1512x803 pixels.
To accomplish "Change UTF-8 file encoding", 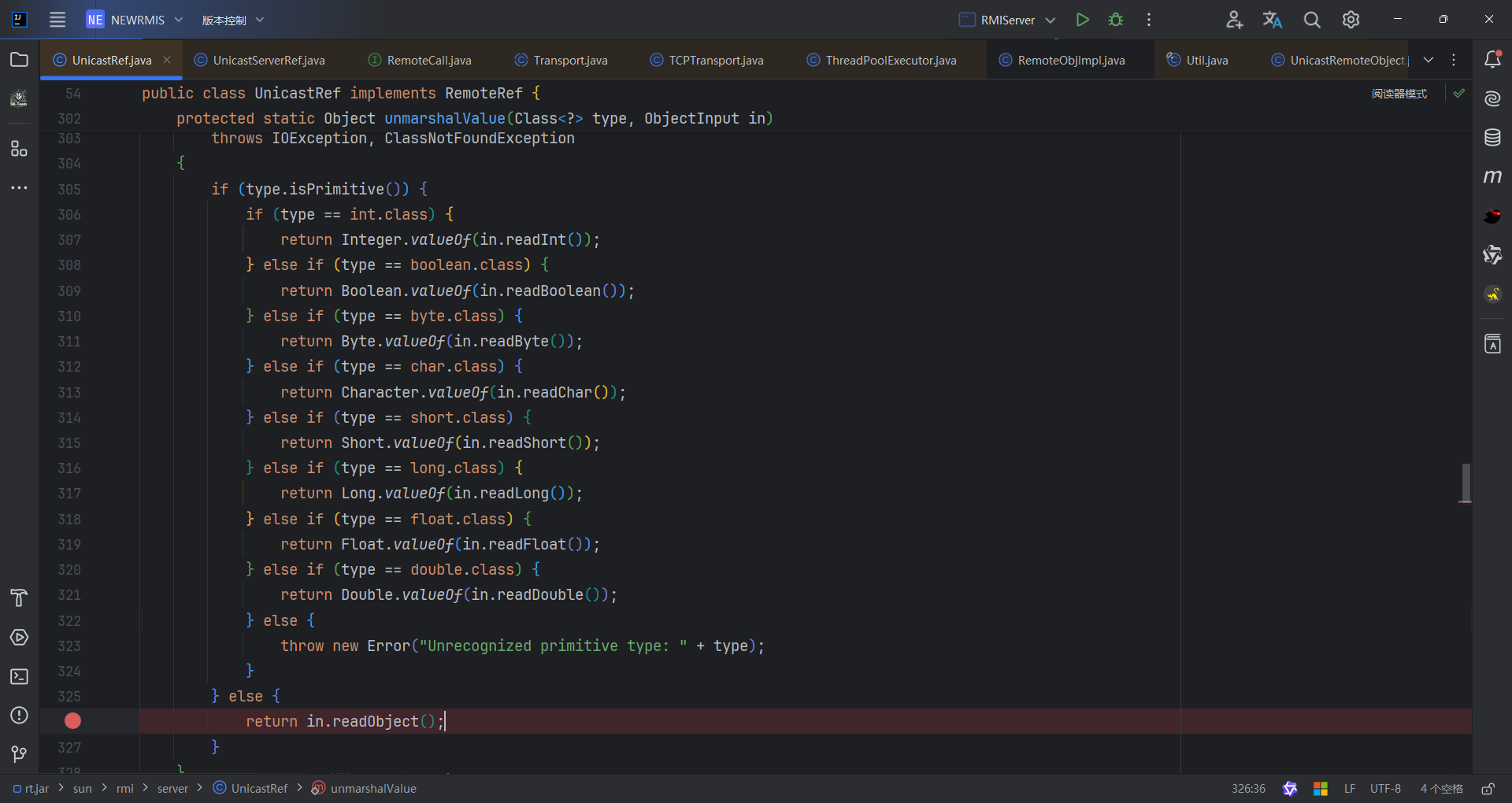I will pyautogui.click(x=1385, y=789).
